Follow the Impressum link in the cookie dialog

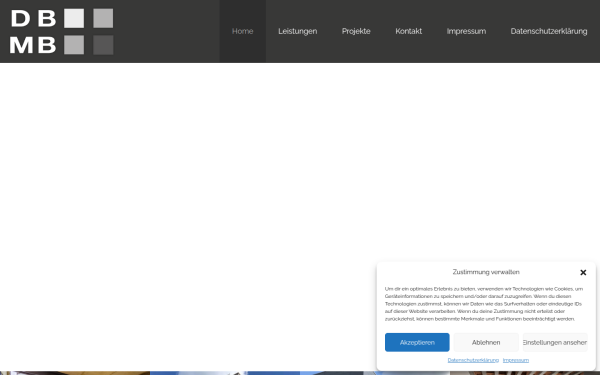tap(516, 360)
